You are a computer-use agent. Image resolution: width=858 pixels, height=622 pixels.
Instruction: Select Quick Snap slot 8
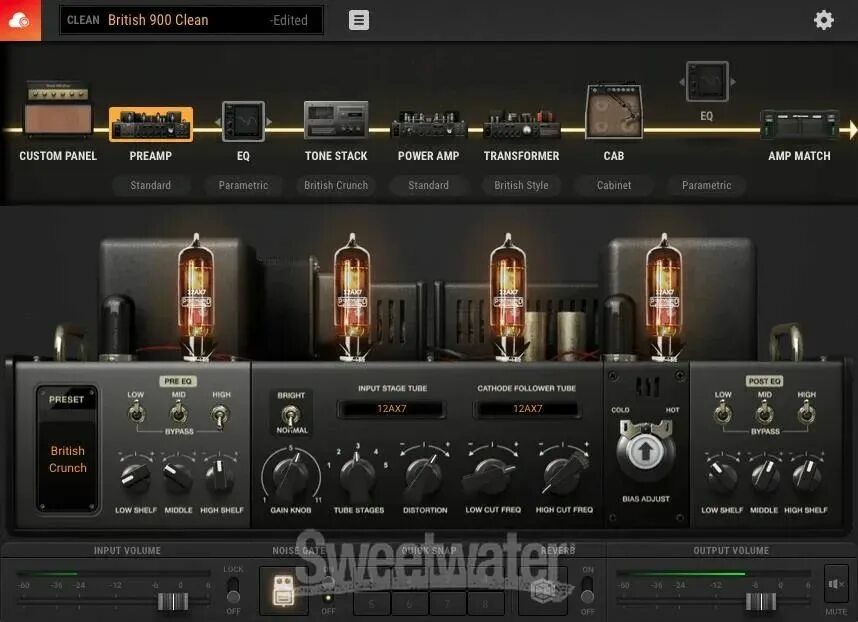(x=485, y=603)
